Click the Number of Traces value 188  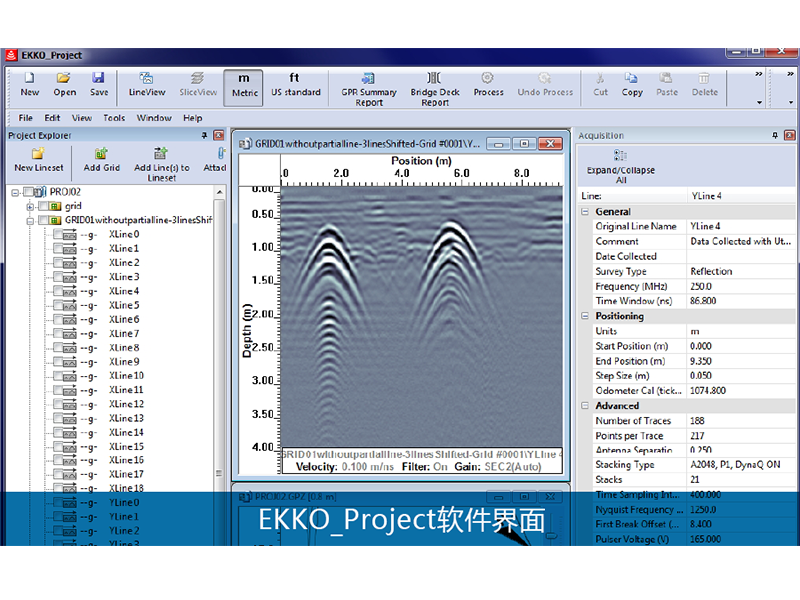pyautogui.click(x=697, y=421)
